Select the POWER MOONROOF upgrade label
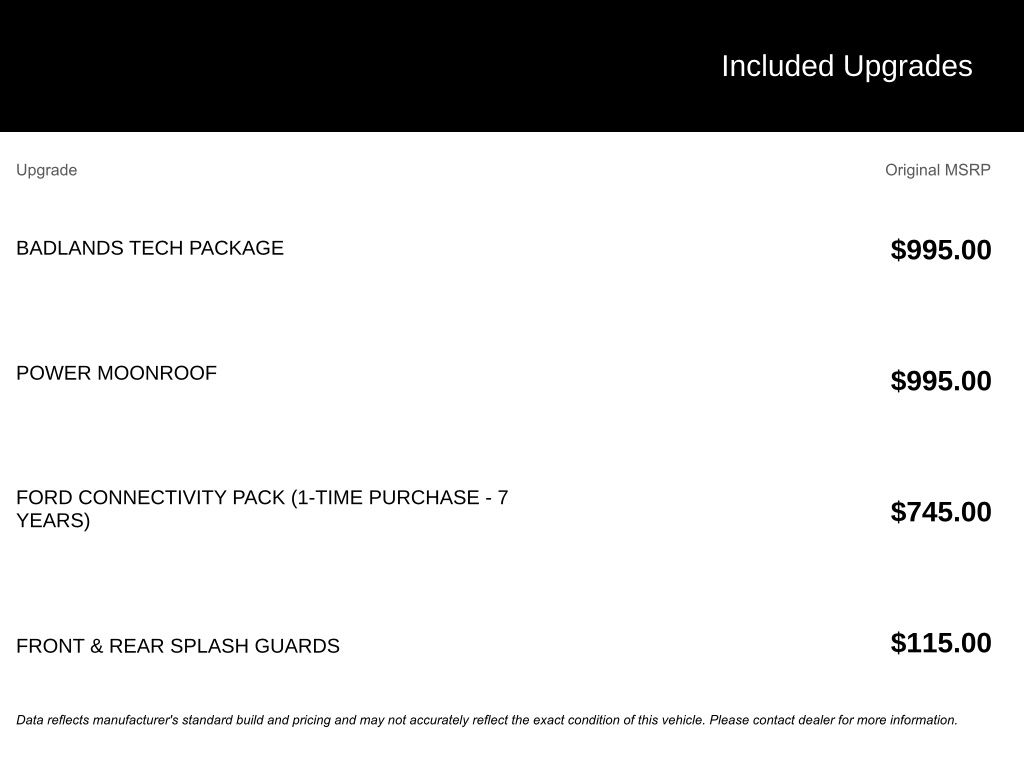The height and width of the screenshot is (768, 1024). (116, 373)
